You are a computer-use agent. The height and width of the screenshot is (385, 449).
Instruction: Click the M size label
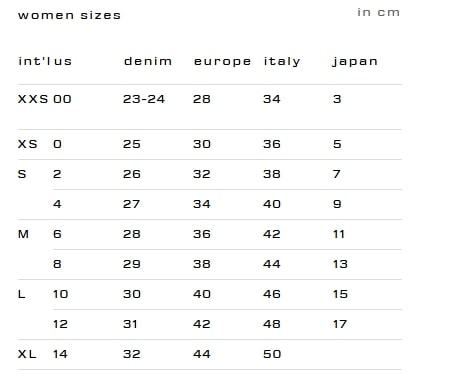click(23, 234)
